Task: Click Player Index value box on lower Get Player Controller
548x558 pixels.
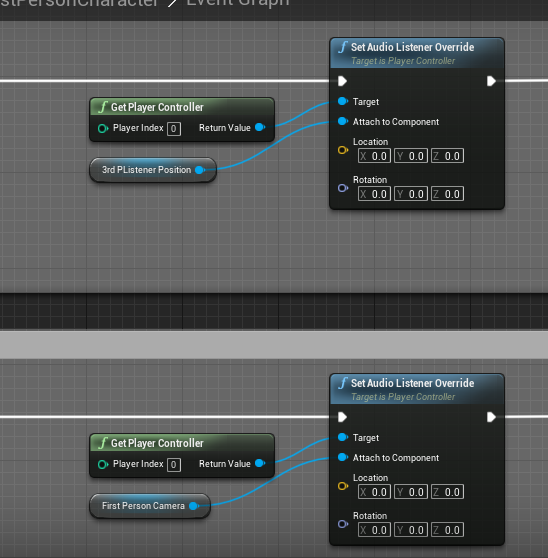Action: point(174,464)
